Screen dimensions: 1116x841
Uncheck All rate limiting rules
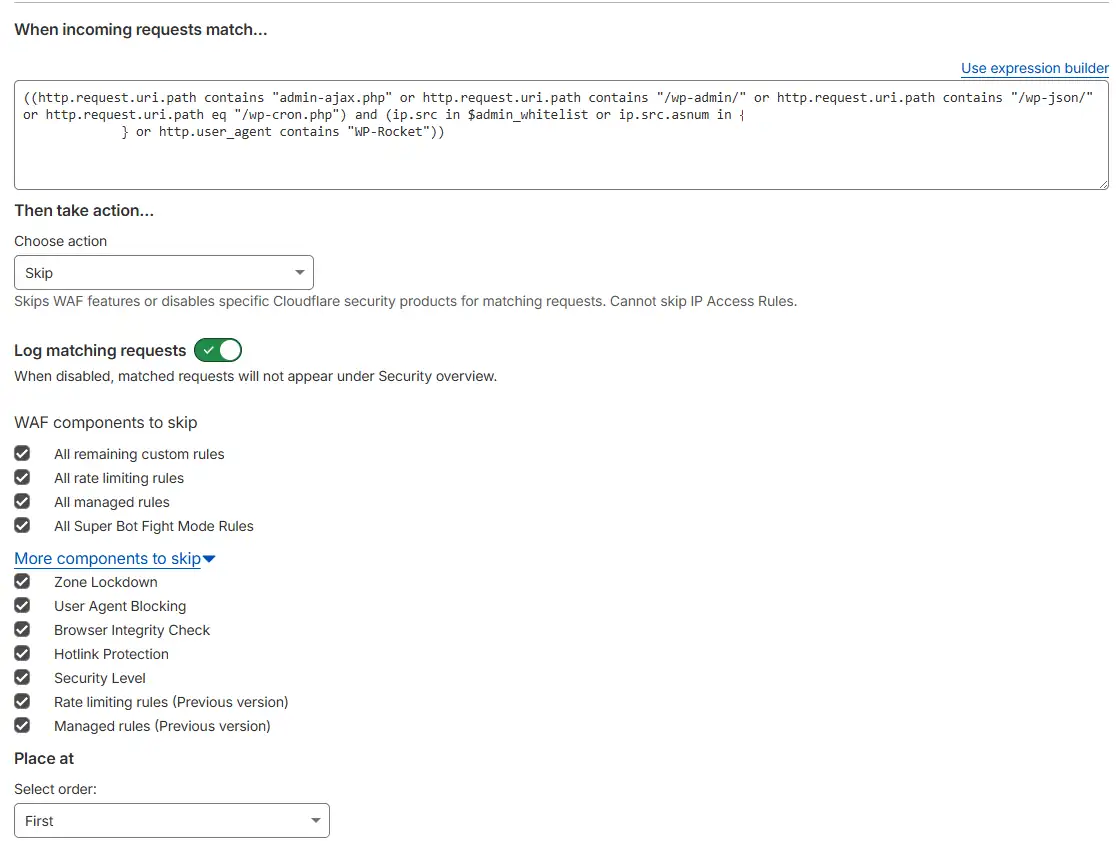click(22, 477)
